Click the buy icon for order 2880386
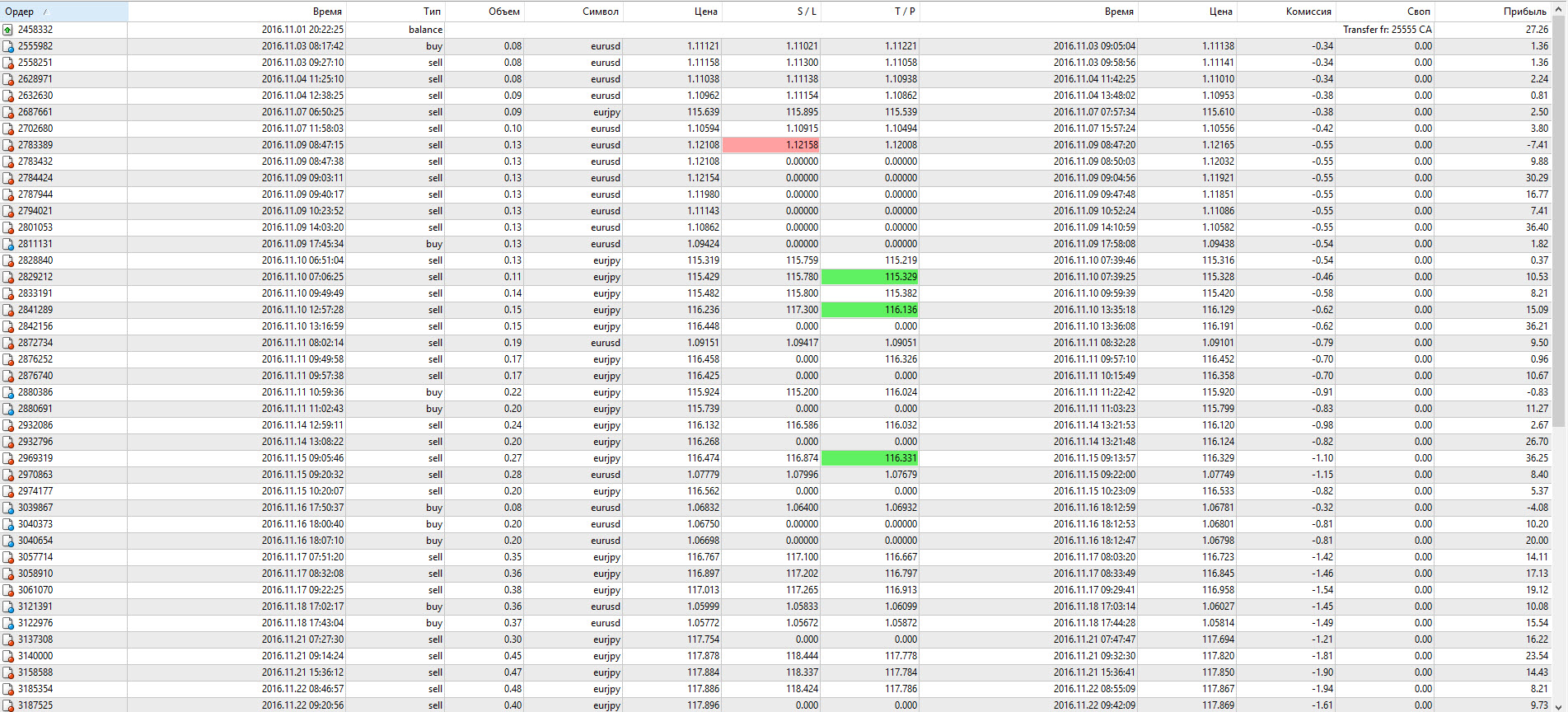Screen dimensions: 1568x712 [x=8, y=392]
